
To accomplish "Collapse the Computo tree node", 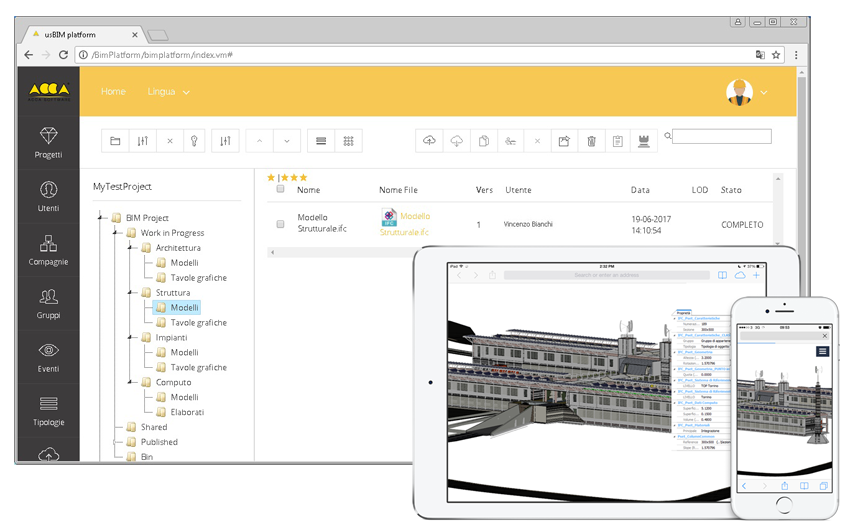I will pyautogui.click(x=130, y=382).
